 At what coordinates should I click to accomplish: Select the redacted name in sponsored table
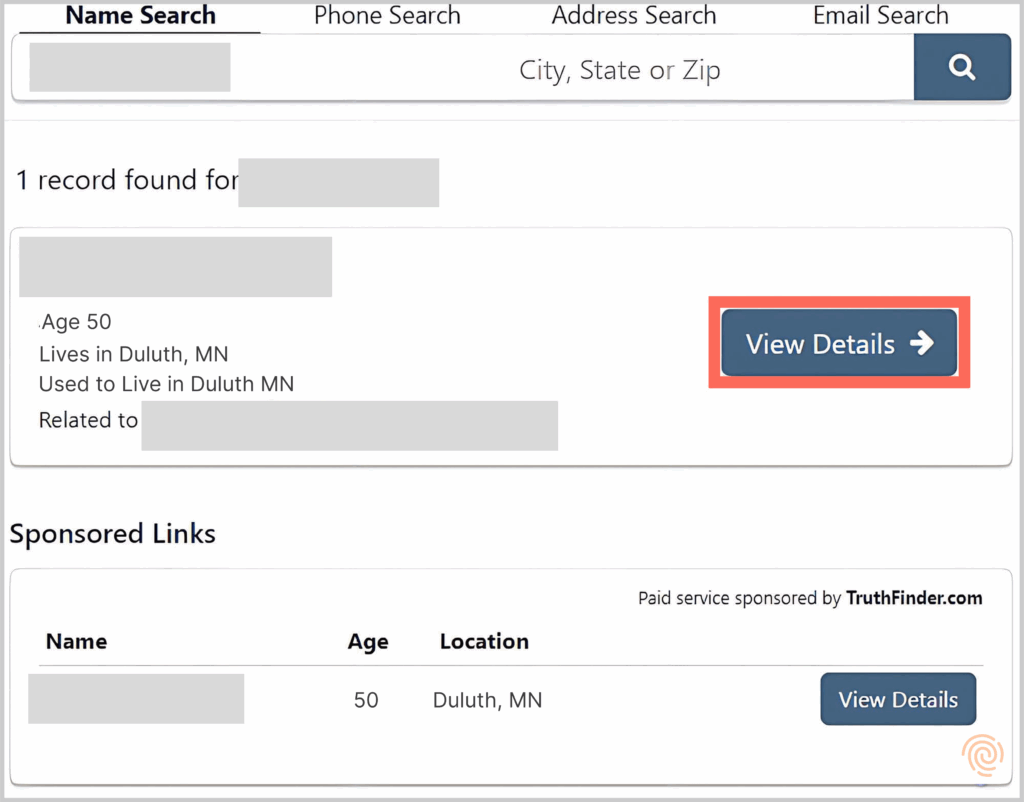(136, 698)
